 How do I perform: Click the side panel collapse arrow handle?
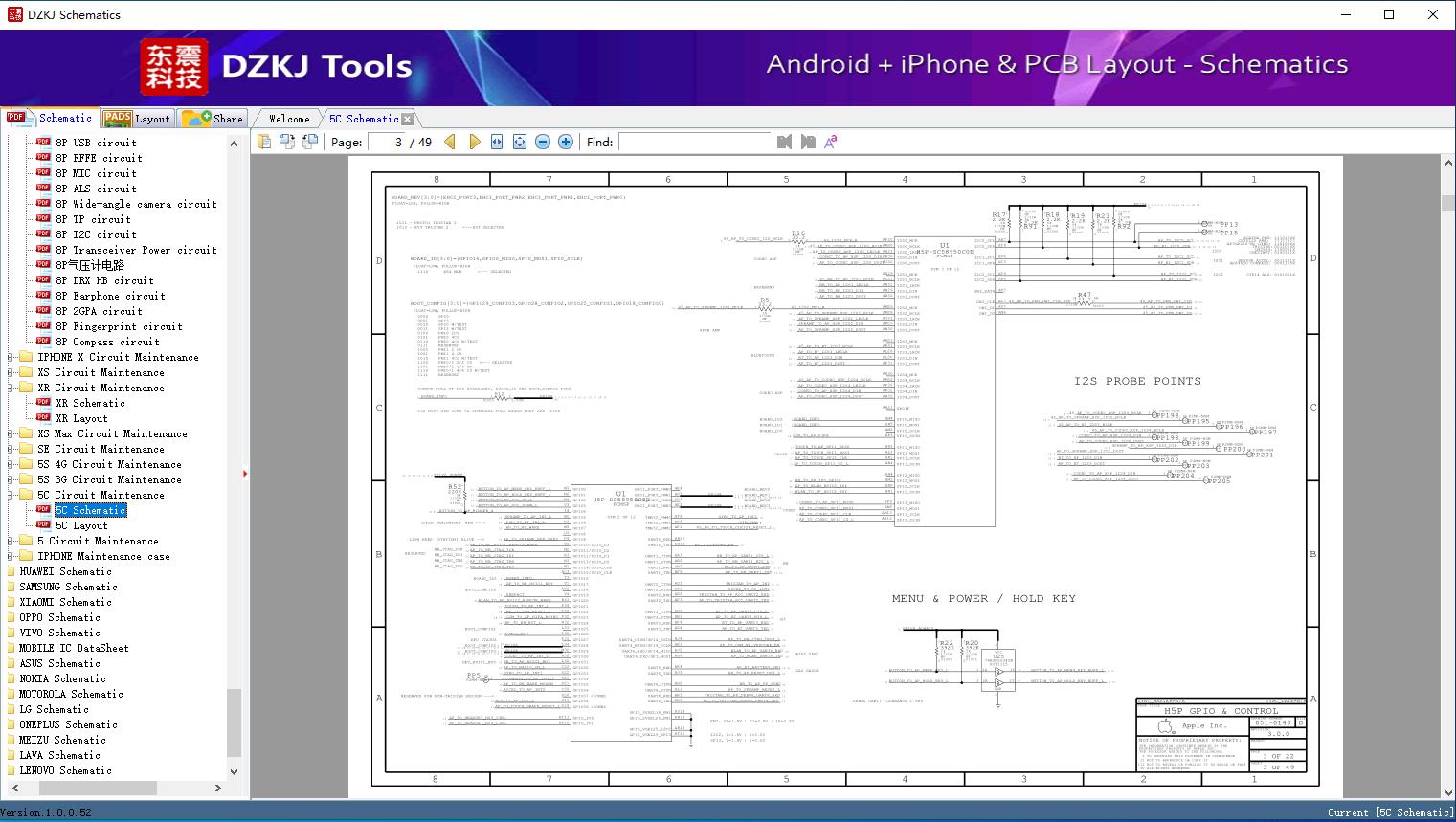245,473
